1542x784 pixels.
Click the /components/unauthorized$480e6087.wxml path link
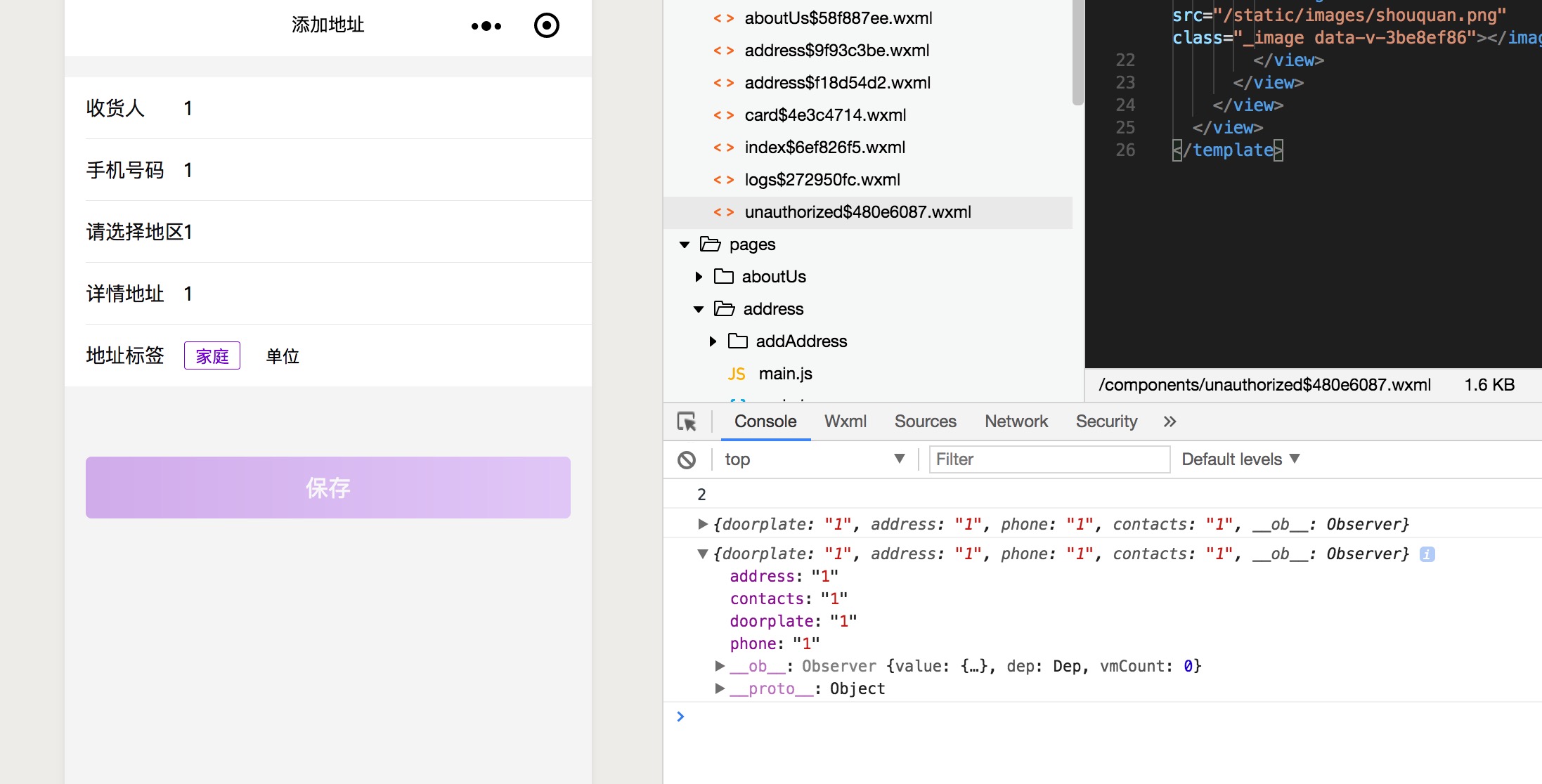click(1265, 384)
